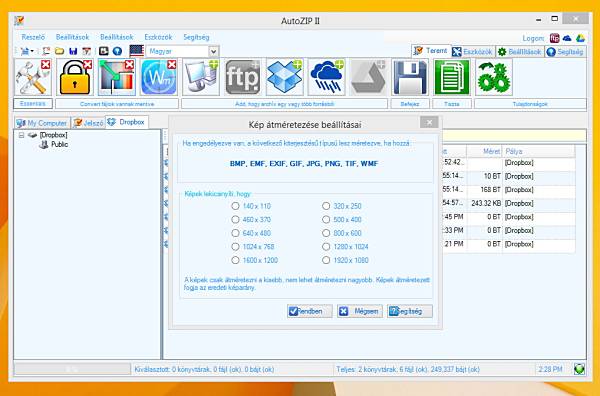The height and width of the screenshot is (396, 600).
Task: Click the dark arrow toolbar icon before help
Action: coord(103,51)
